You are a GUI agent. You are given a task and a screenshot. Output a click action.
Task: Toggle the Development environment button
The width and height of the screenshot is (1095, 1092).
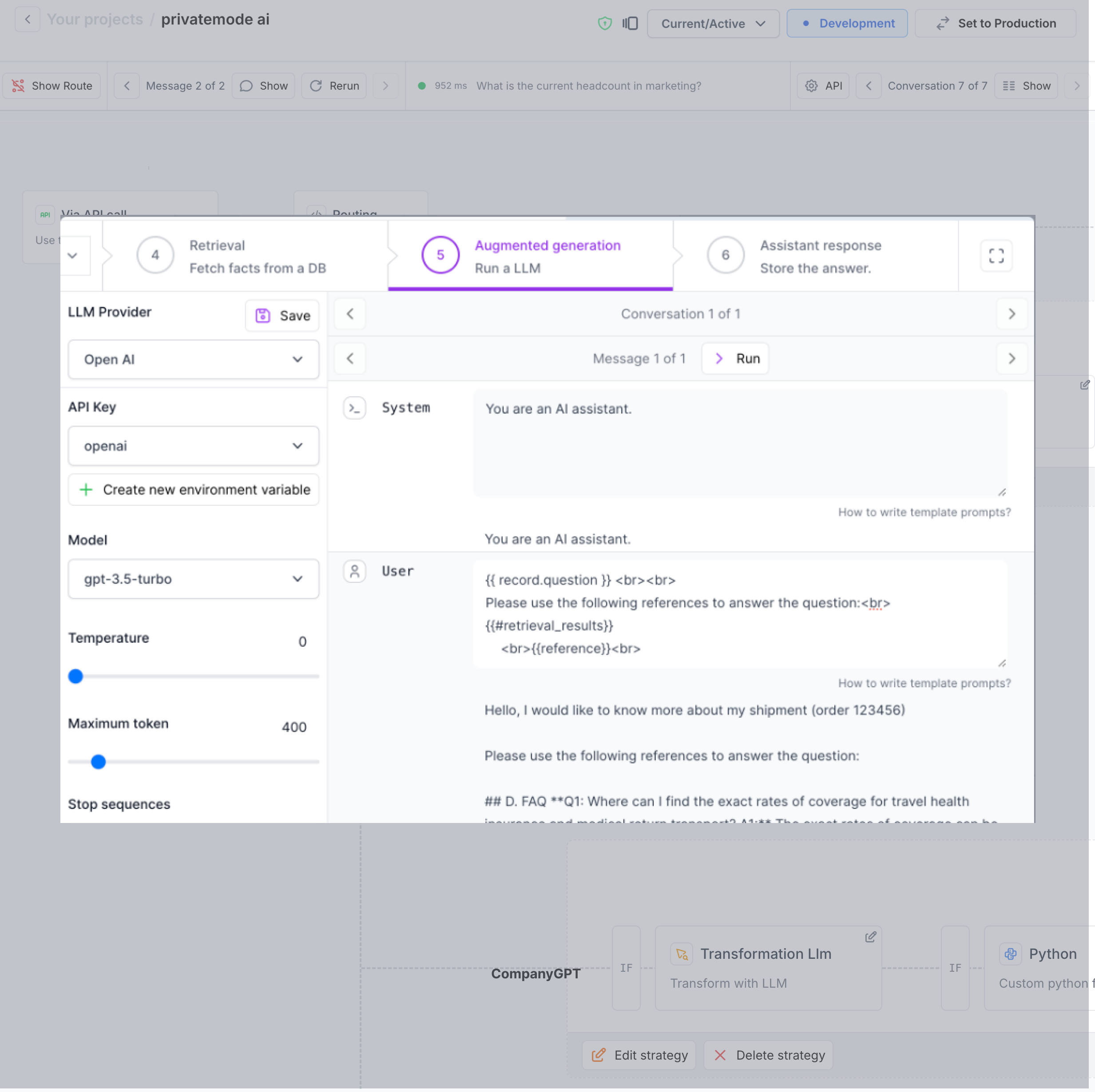pos(847,23)
